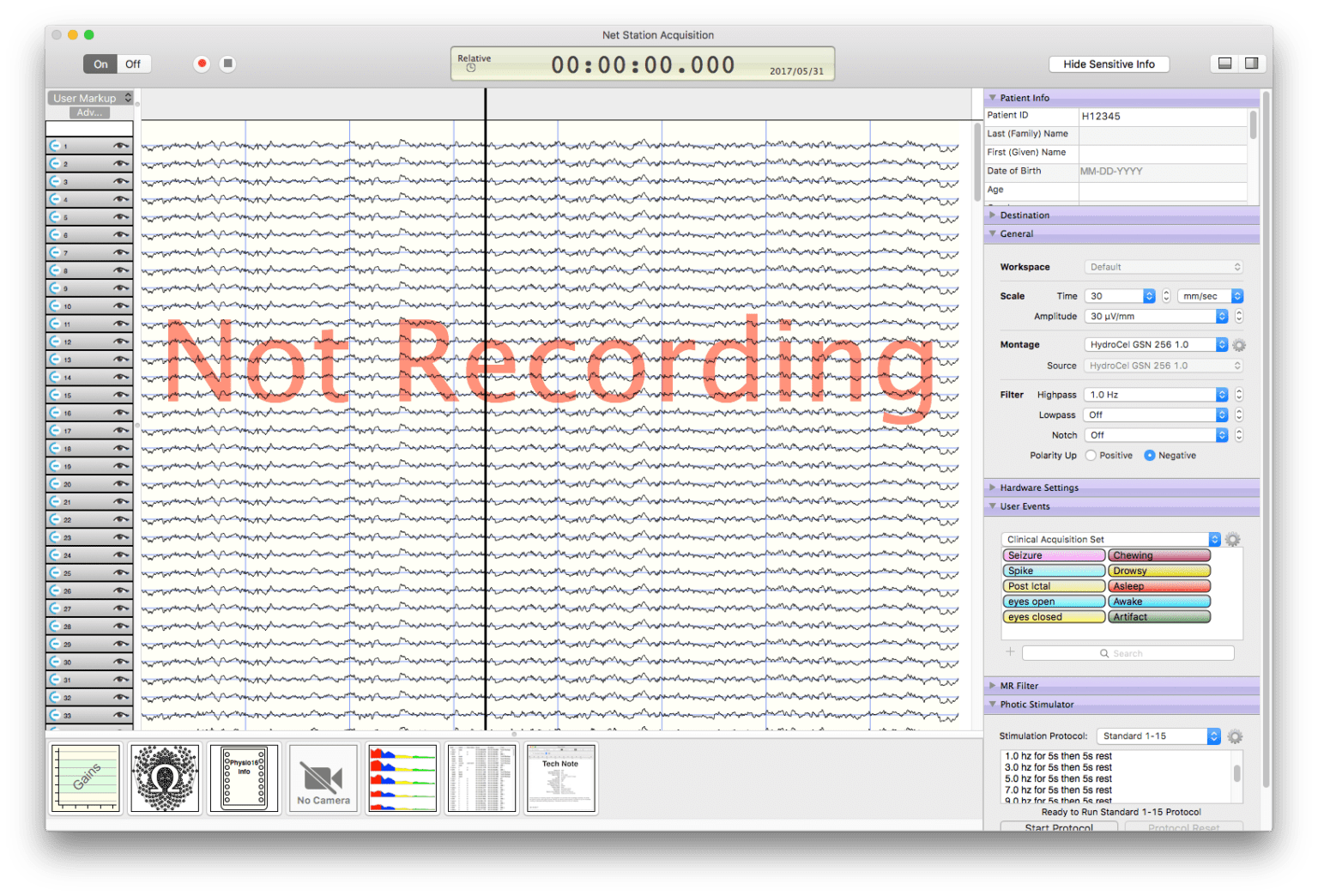The image size is (1318, 896).
Task: Click the red record button
Action: pos(202,64)
